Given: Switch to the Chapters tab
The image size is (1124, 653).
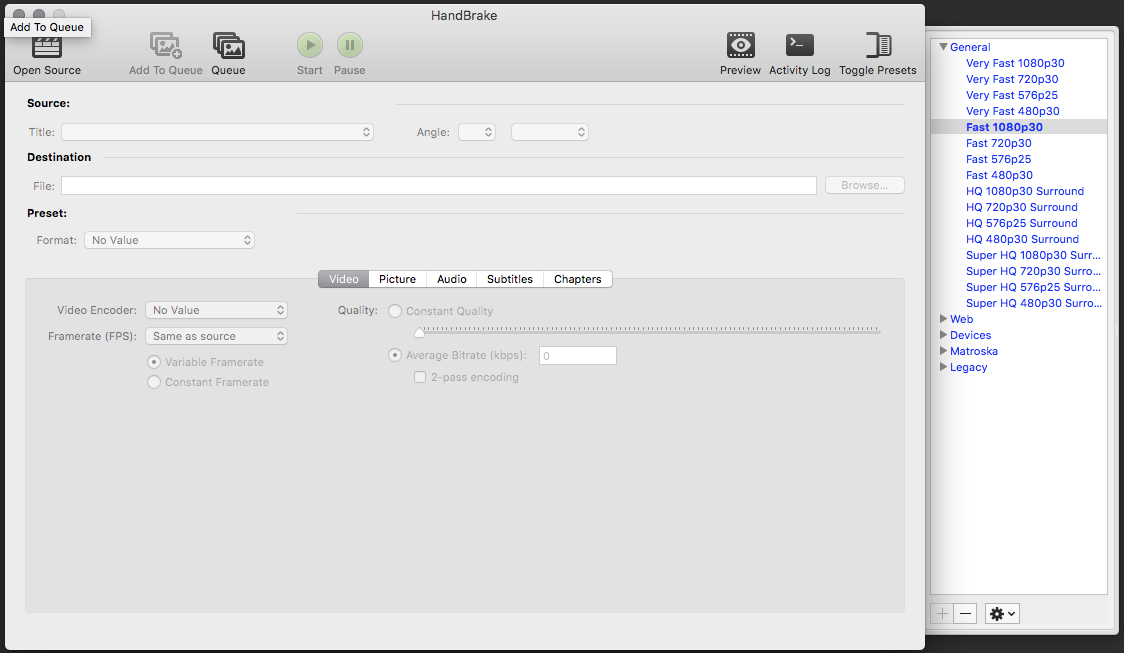Looking at the screenshot, I should tap(578, 279).
